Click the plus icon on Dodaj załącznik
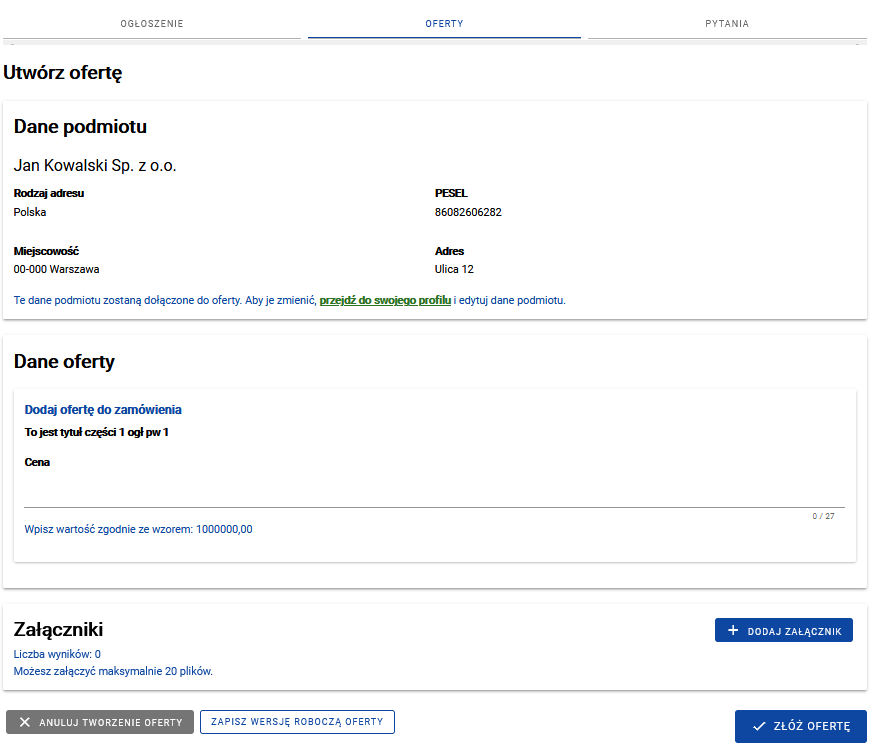This screenshot has width=879, height=754. tap(733, 630)
